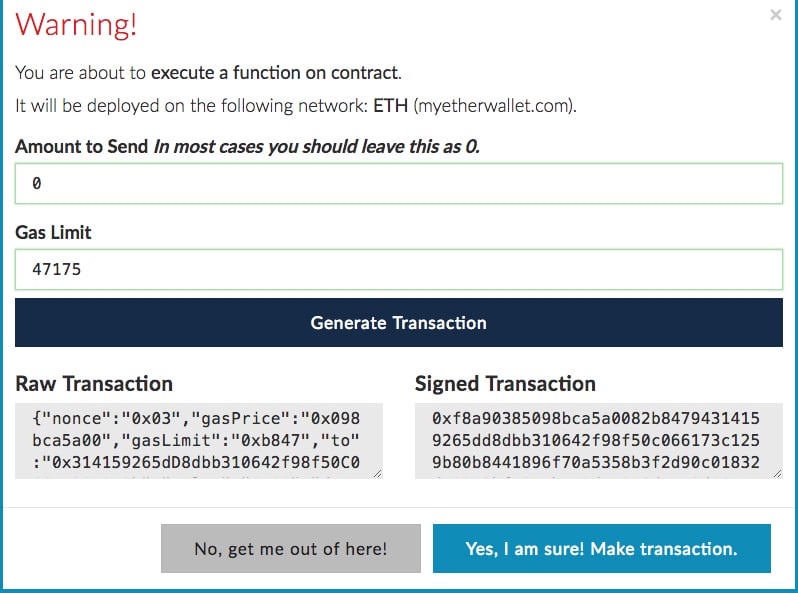Click the bold "execute a function on contract" text

(274, 73)
